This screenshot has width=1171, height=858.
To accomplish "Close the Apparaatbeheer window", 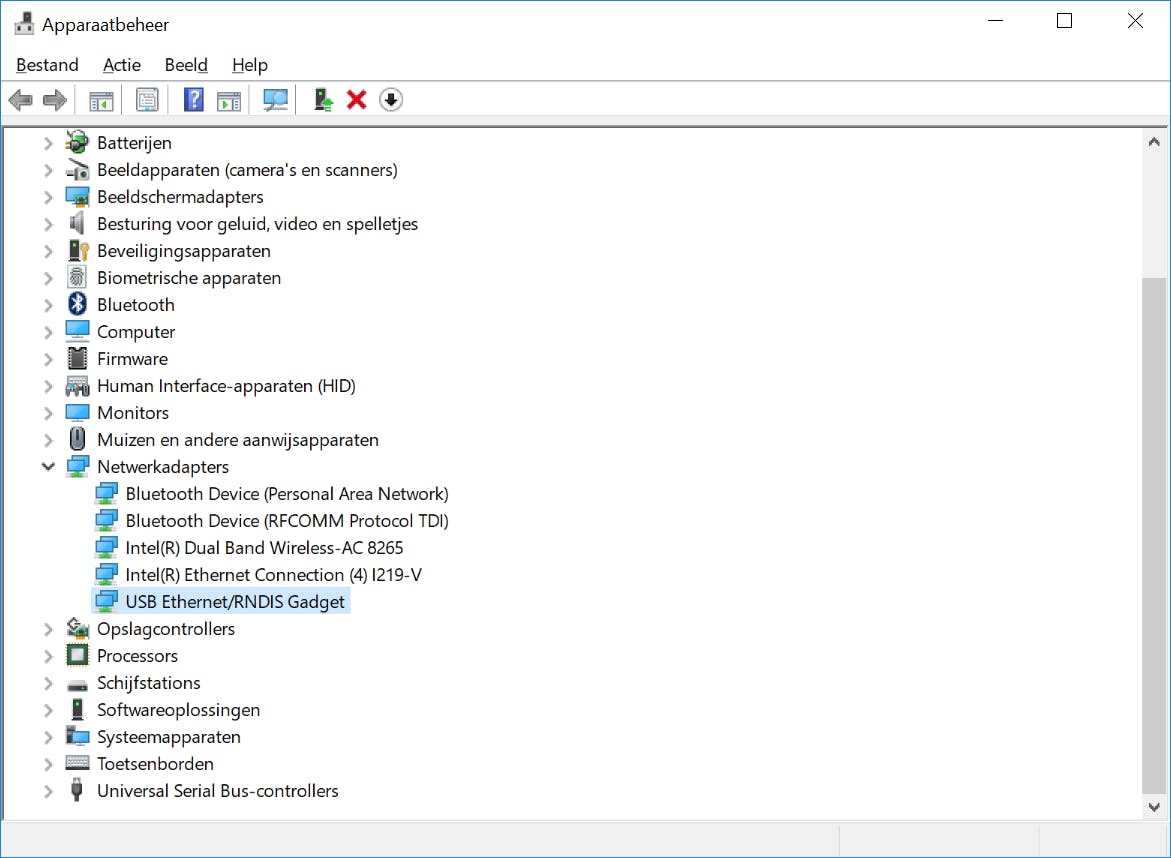I will pyautogui.click(x=1135, y=21).
